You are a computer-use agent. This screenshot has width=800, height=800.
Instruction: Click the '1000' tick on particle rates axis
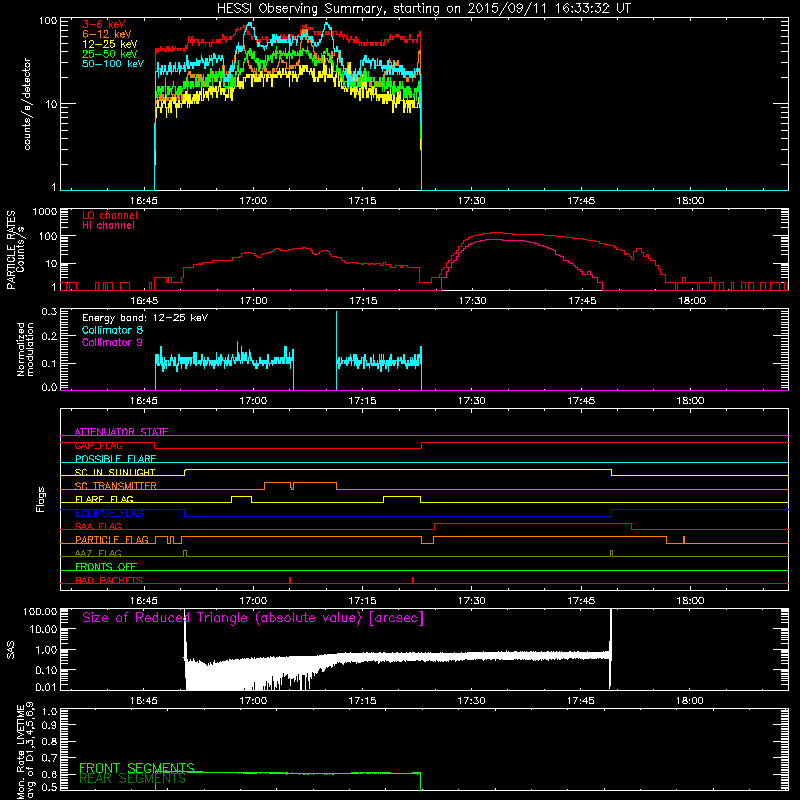pyautogui.click(x=45, y=212)
